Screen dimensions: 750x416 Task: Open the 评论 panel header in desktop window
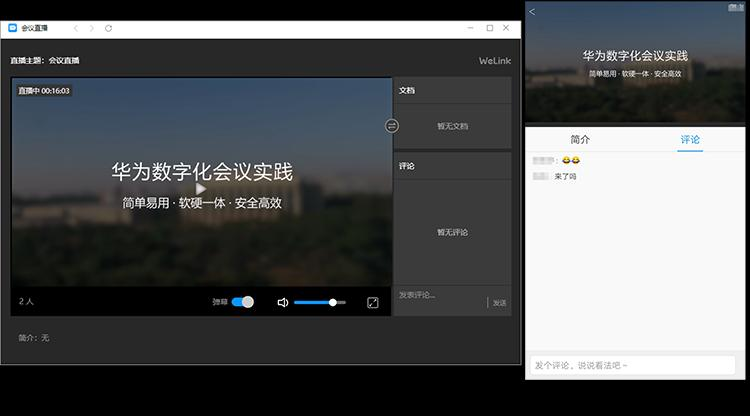pos(452,166)
